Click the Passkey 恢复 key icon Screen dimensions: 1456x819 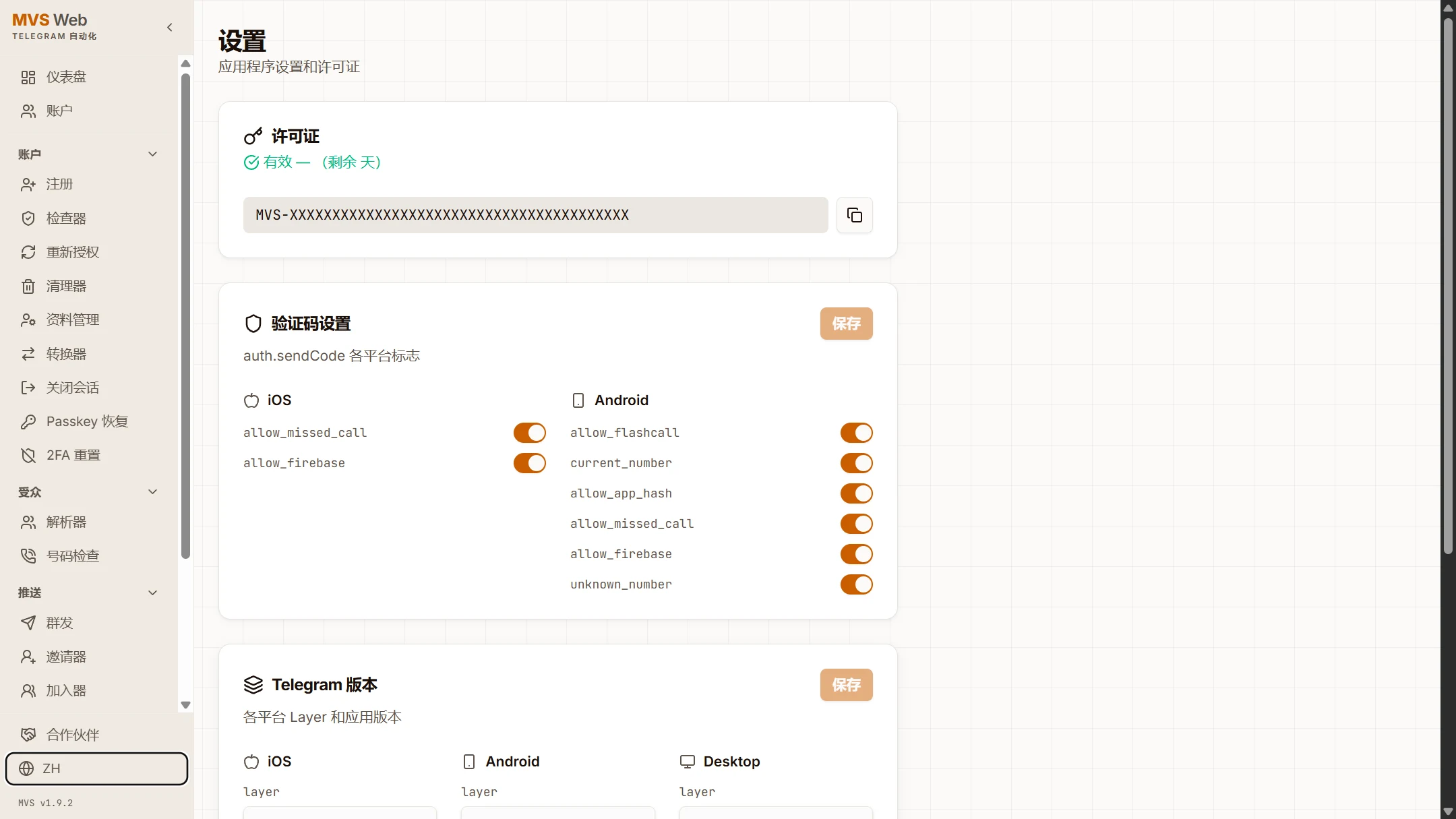pos(28,422)
